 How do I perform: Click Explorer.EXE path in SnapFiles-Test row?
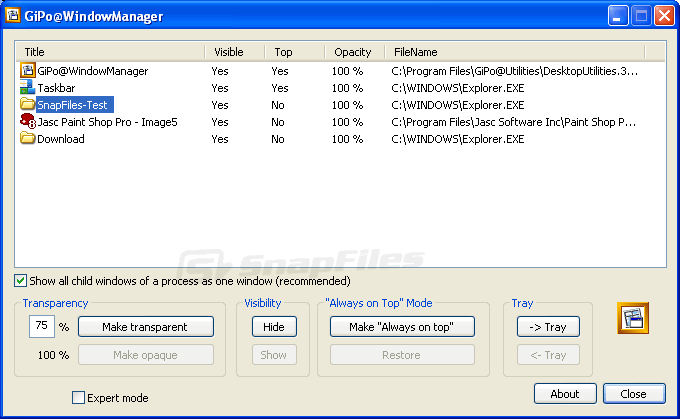point(458,105)
